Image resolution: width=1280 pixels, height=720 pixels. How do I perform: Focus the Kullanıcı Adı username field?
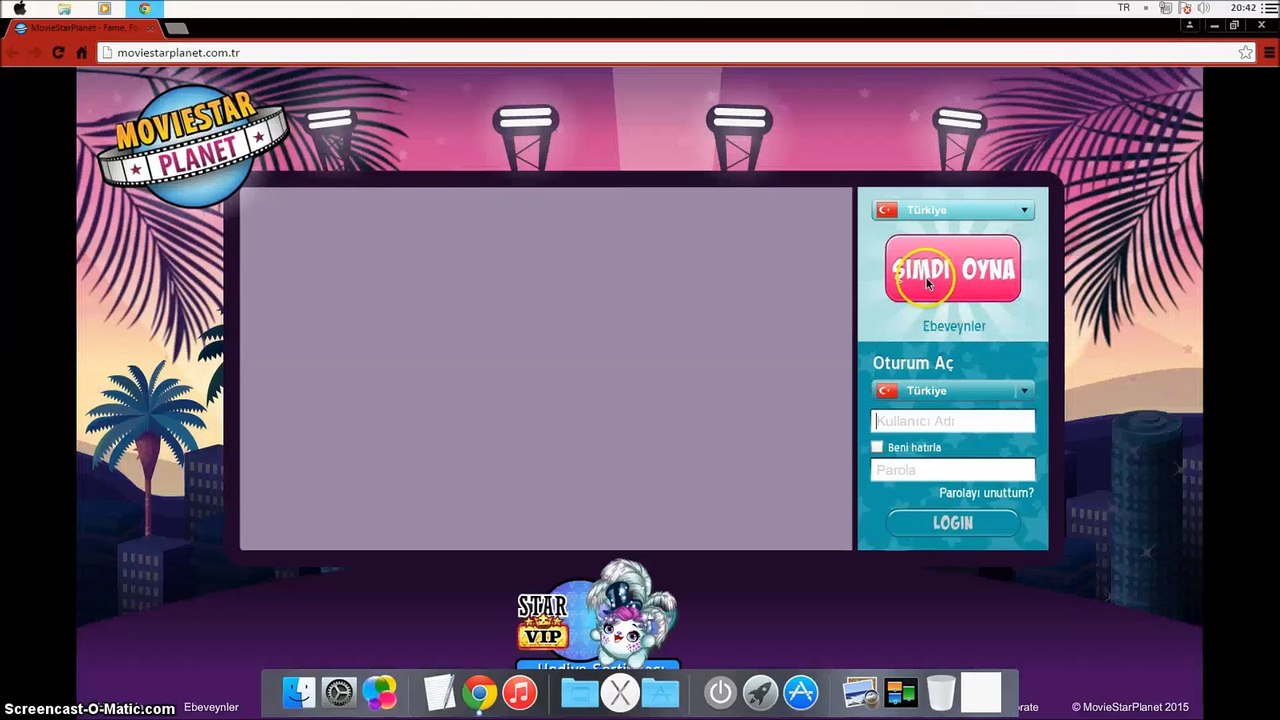coord(953,421)
